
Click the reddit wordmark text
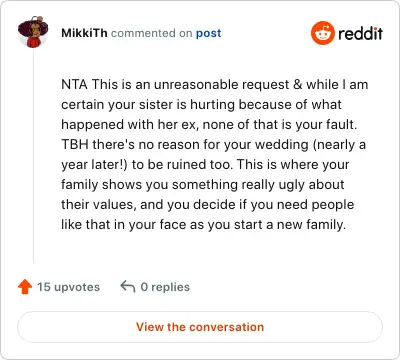tap(360, 33)
